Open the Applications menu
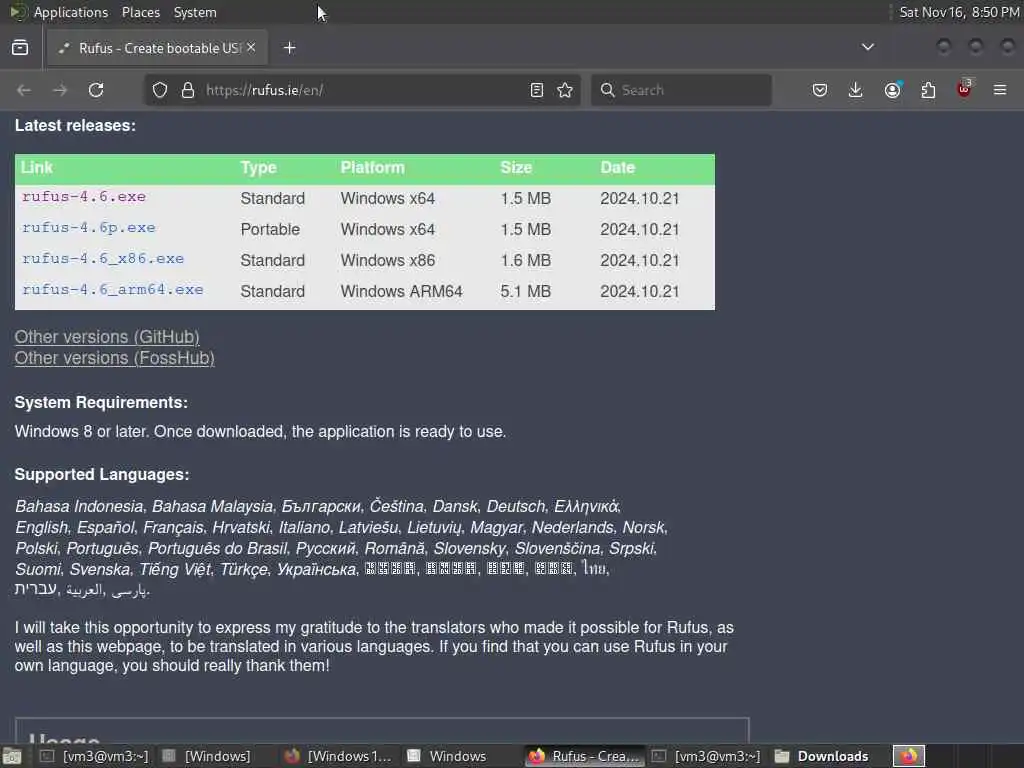This screenshot has height=768, width=1024. point(71,12)
